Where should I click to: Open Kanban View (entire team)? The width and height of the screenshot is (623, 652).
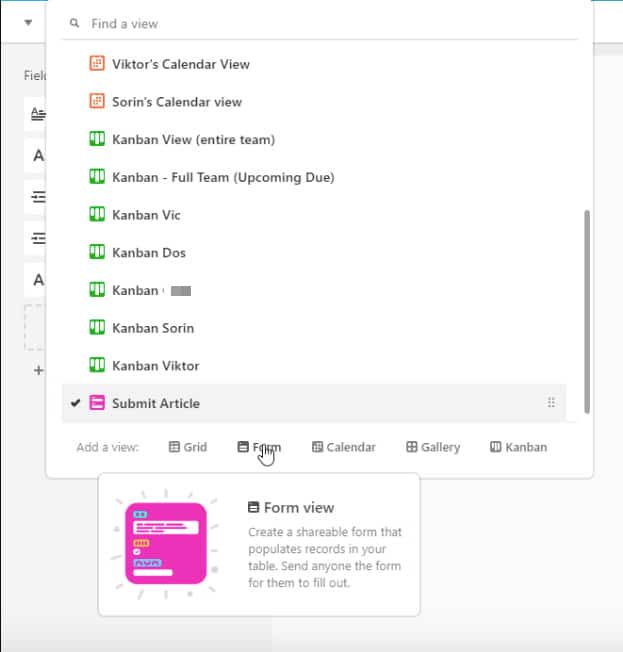point(193,140)
